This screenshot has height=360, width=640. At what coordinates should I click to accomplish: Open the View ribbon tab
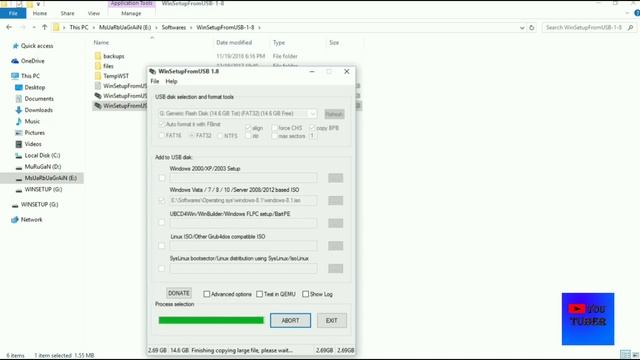pyautogui.click(x=93, y=13)
